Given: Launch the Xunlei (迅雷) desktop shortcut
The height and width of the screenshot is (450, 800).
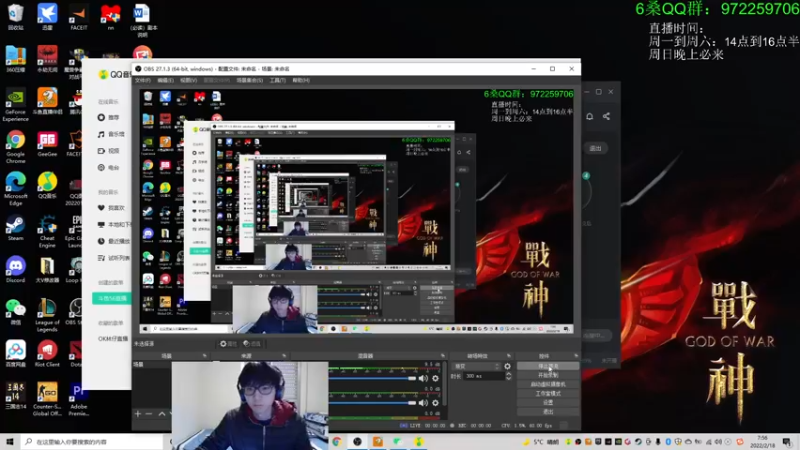Looking at the screenshot, I should click(x=47, y=16).
